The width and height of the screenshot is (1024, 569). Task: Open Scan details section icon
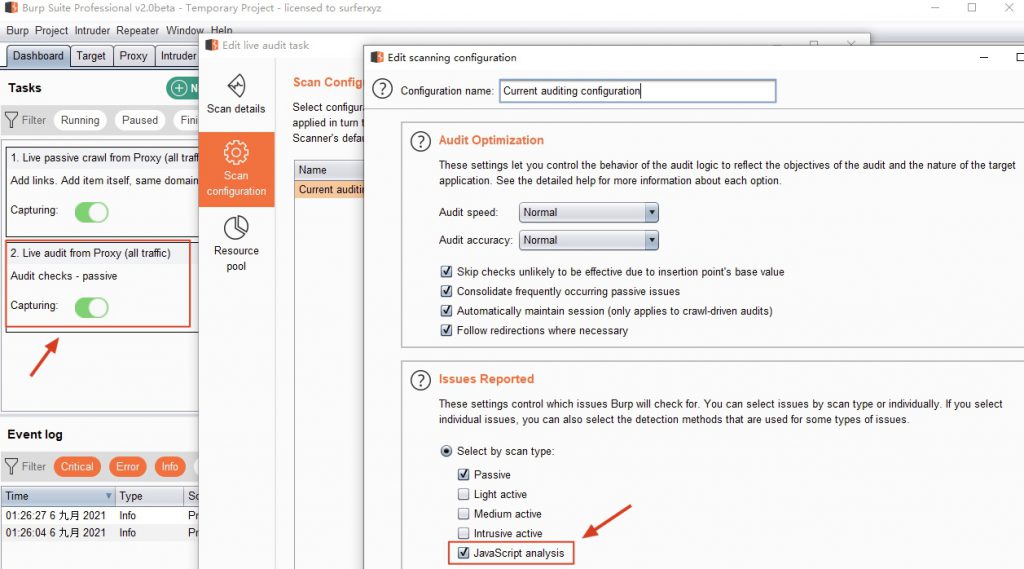coord(236,86)
